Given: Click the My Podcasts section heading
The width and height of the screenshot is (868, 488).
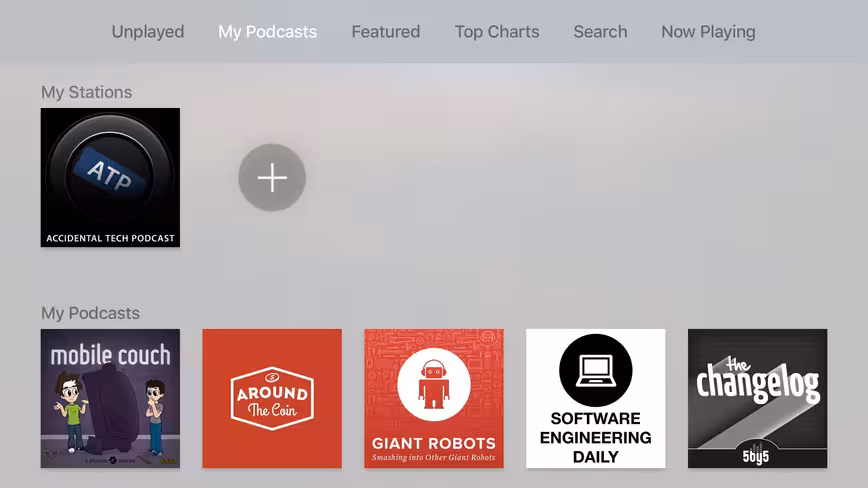Looking at the screenshot, I should pyautogui.click(x=90, y=313).
